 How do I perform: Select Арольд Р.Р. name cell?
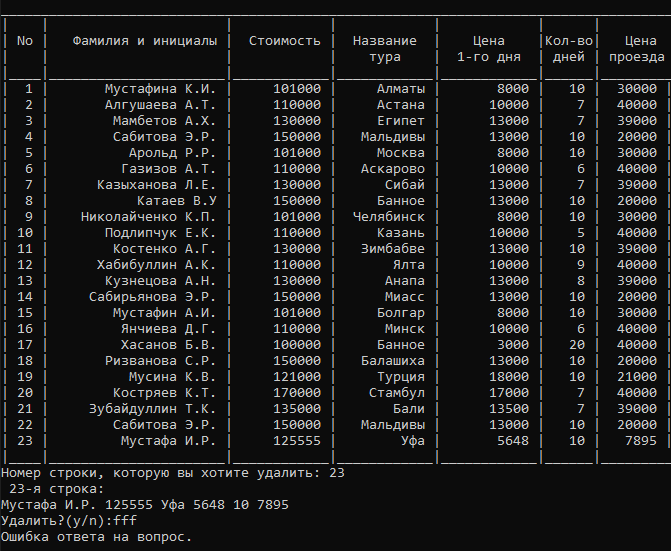[172, 153]
